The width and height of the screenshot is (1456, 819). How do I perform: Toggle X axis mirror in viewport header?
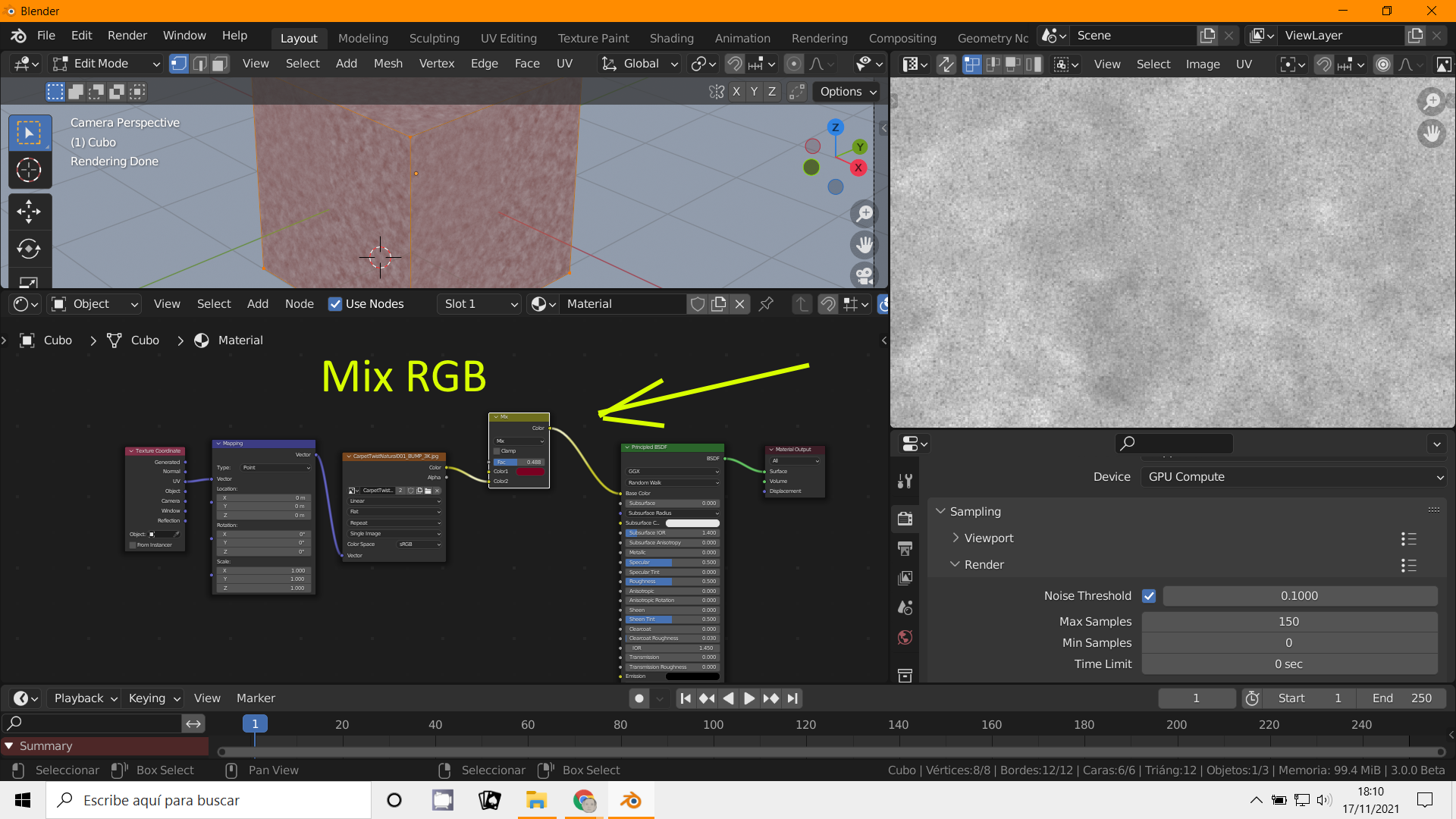pos(736,92)
